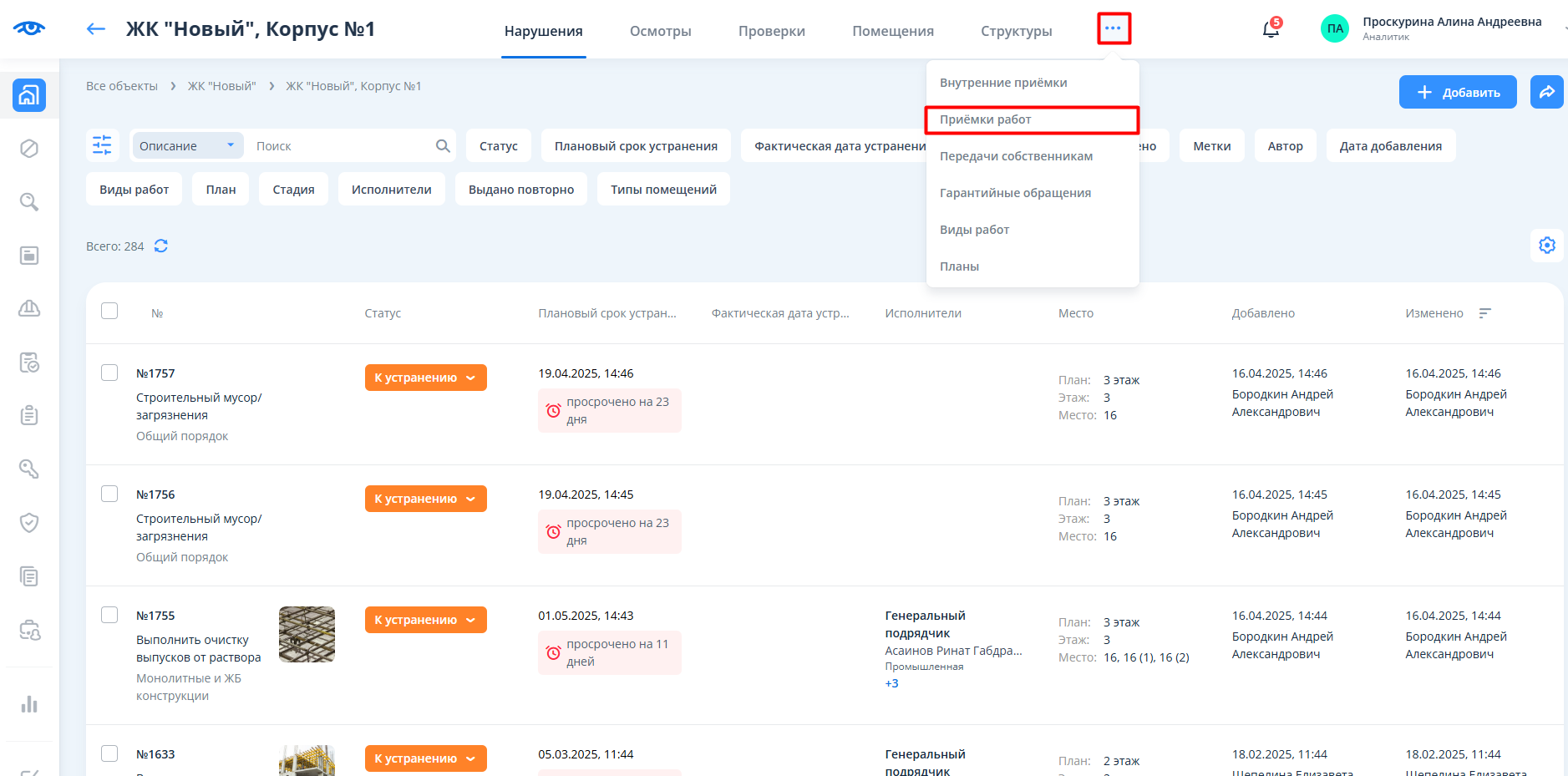Image resolution: width=1568 pixels, height=776 pixels.
Task: Toggle the select-all checkbox in table header
Action: coord(109,311)
